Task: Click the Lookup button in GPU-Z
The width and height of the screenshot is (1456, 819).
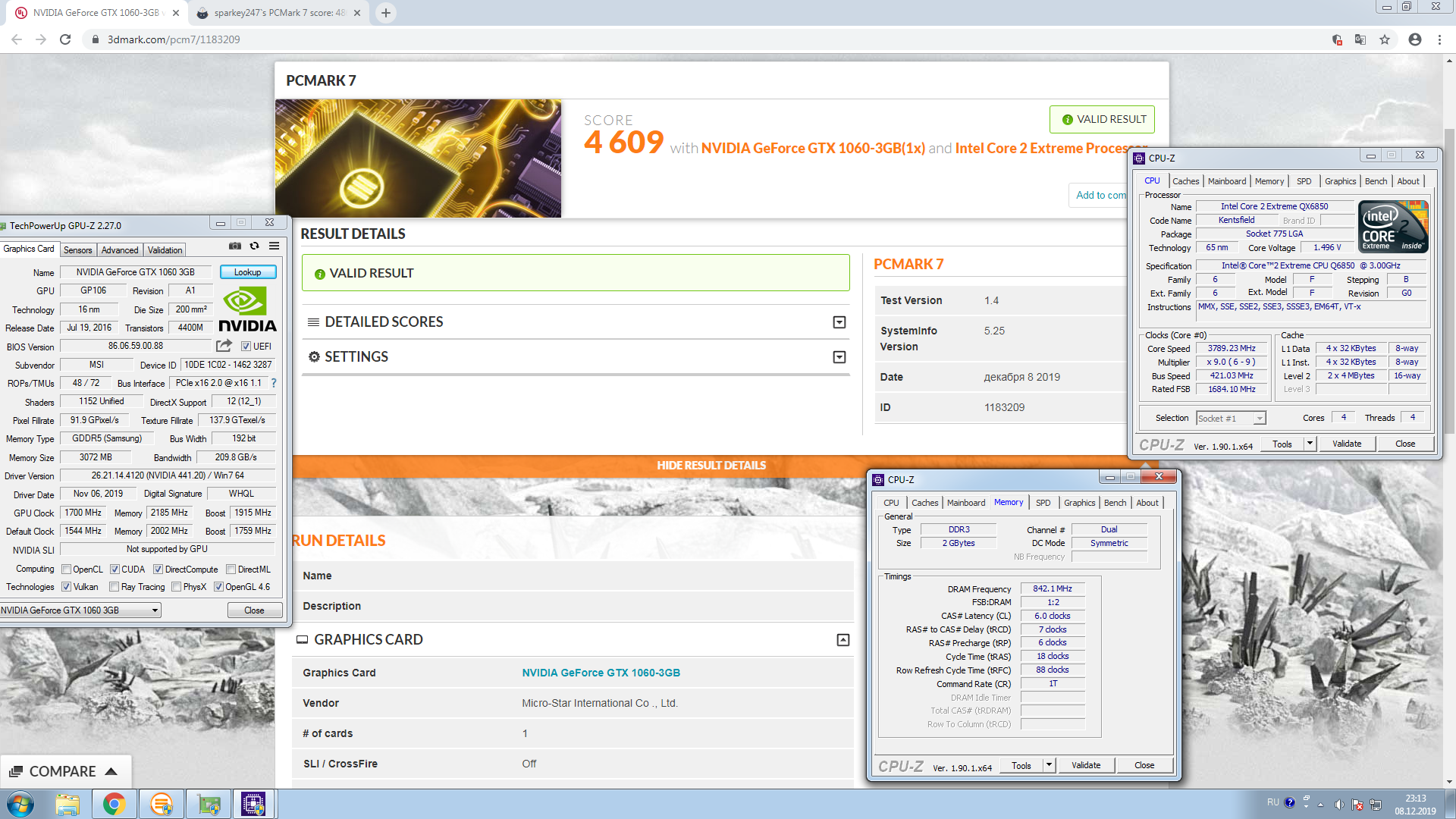Action: [247, 272]
